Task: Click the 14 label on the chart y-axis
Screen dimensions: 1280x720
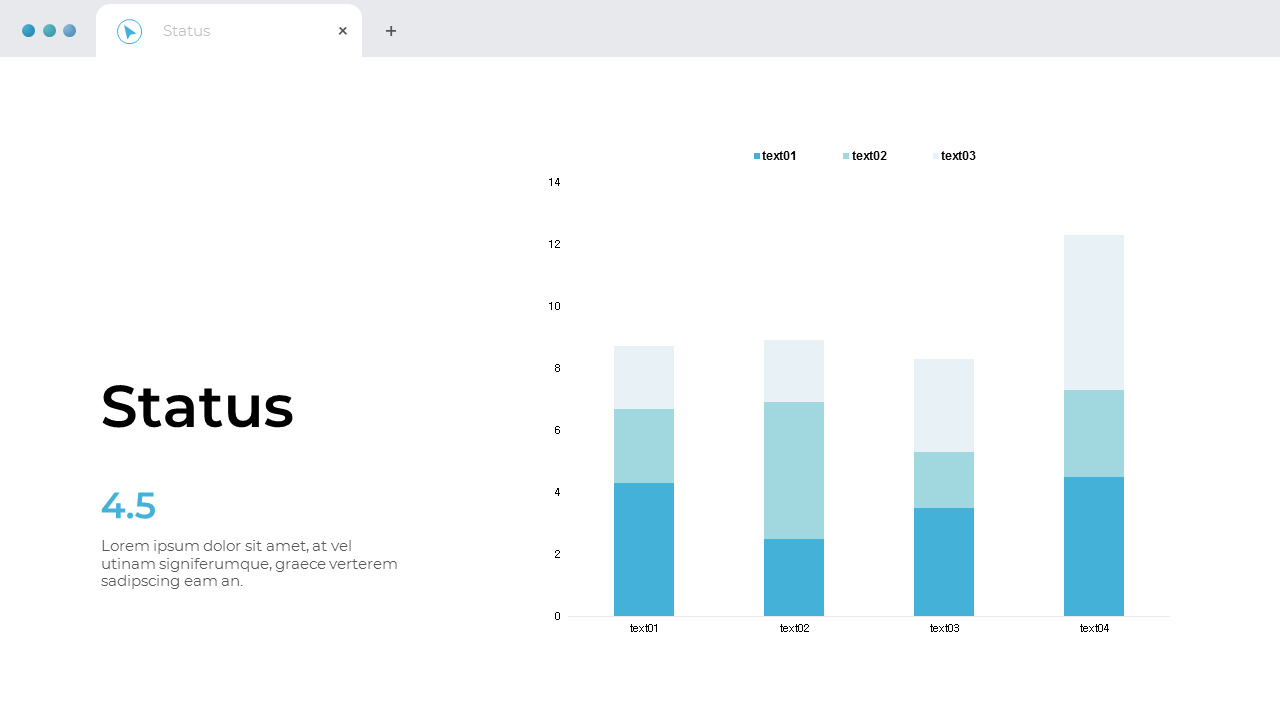Action: (554, 182)
